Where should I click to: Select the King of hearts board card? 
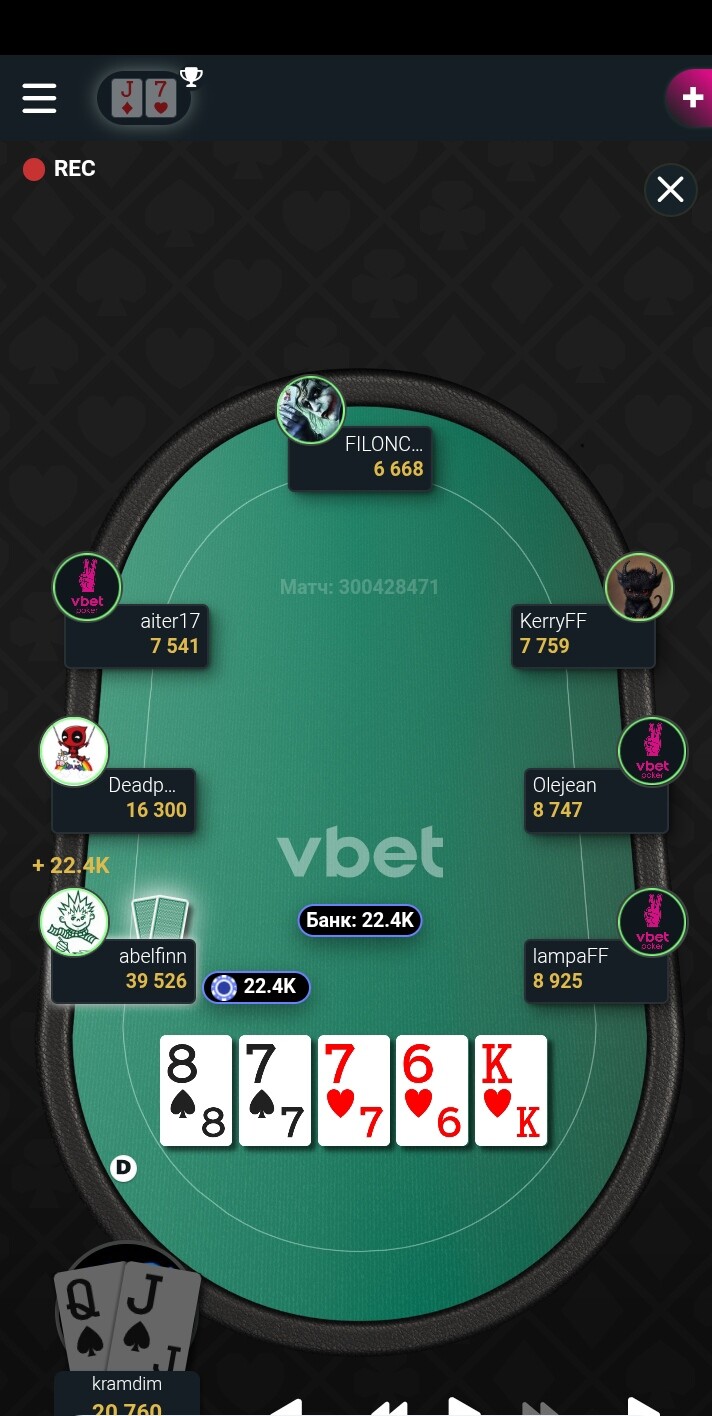tap(511, 1090)
